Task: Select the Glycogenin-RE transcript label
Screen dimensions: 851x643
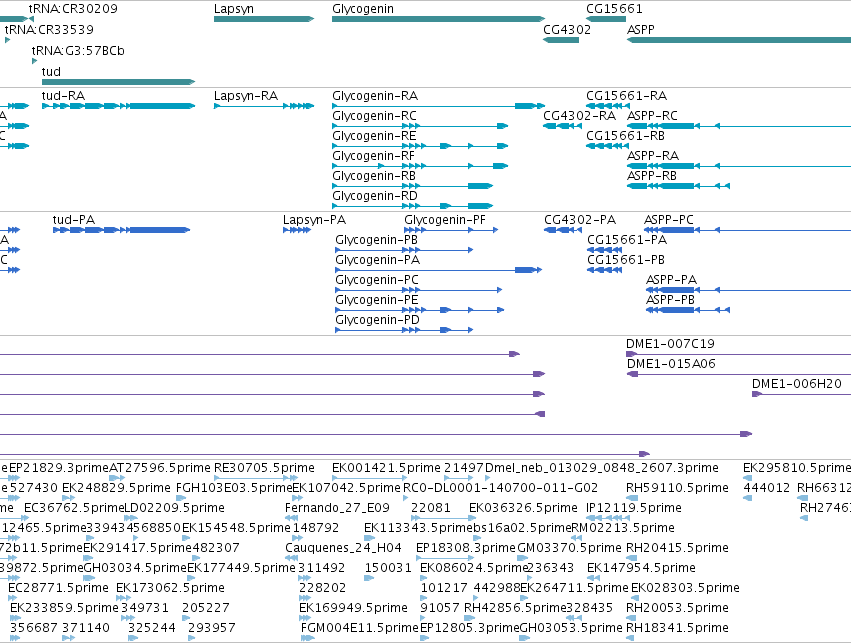Action: point(374,136)
